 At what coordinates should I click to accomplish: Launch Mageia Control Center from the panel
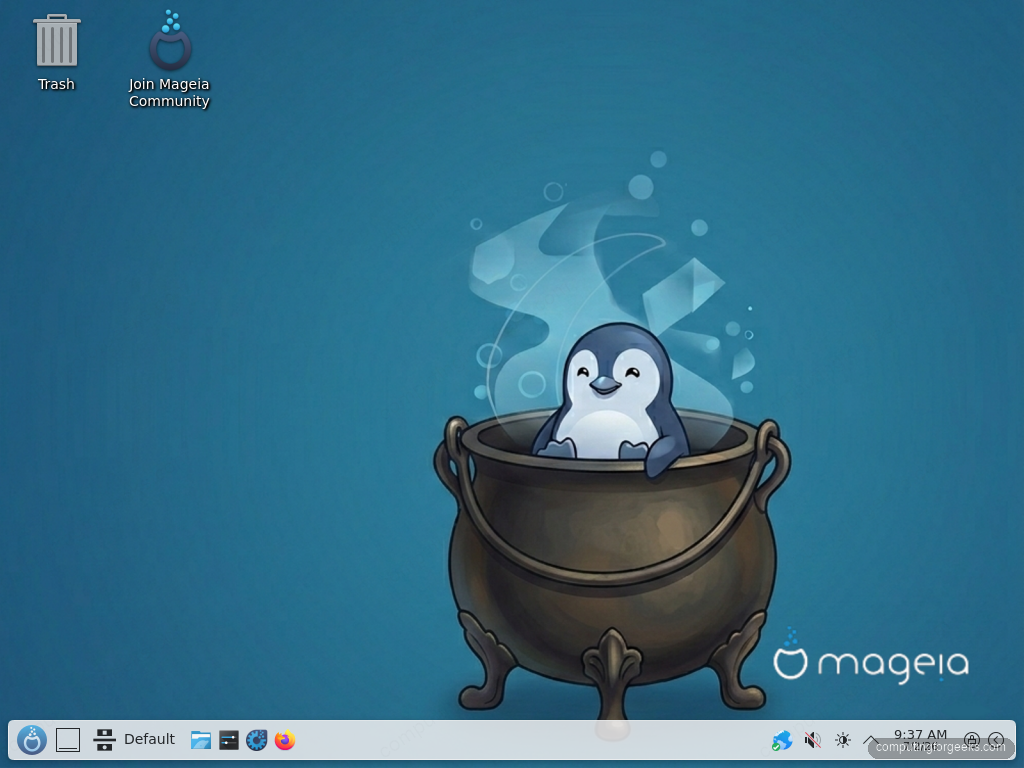[x=257, y=740]
